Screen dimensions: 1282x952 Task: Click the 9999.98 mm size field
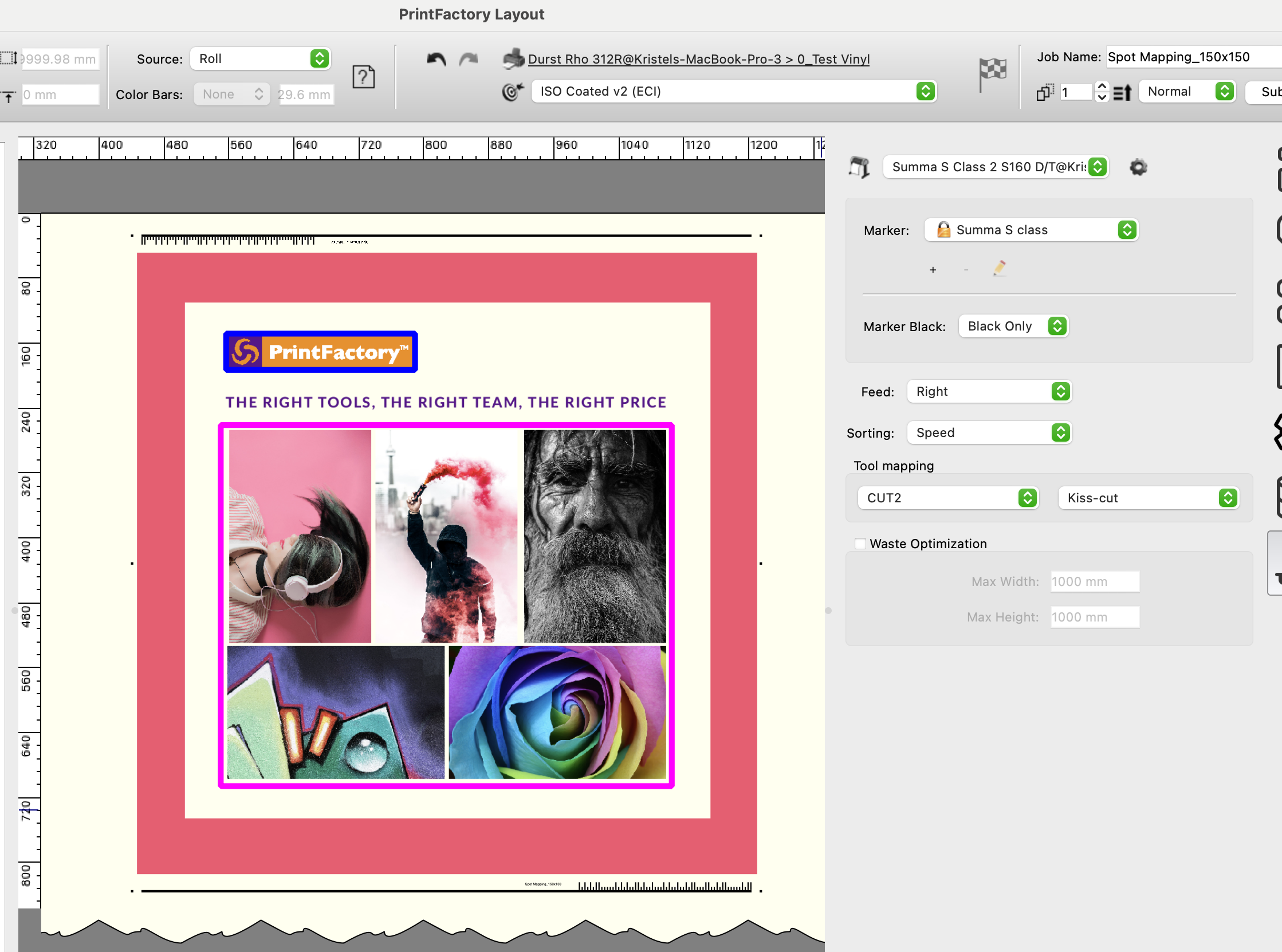click(60, 59)
